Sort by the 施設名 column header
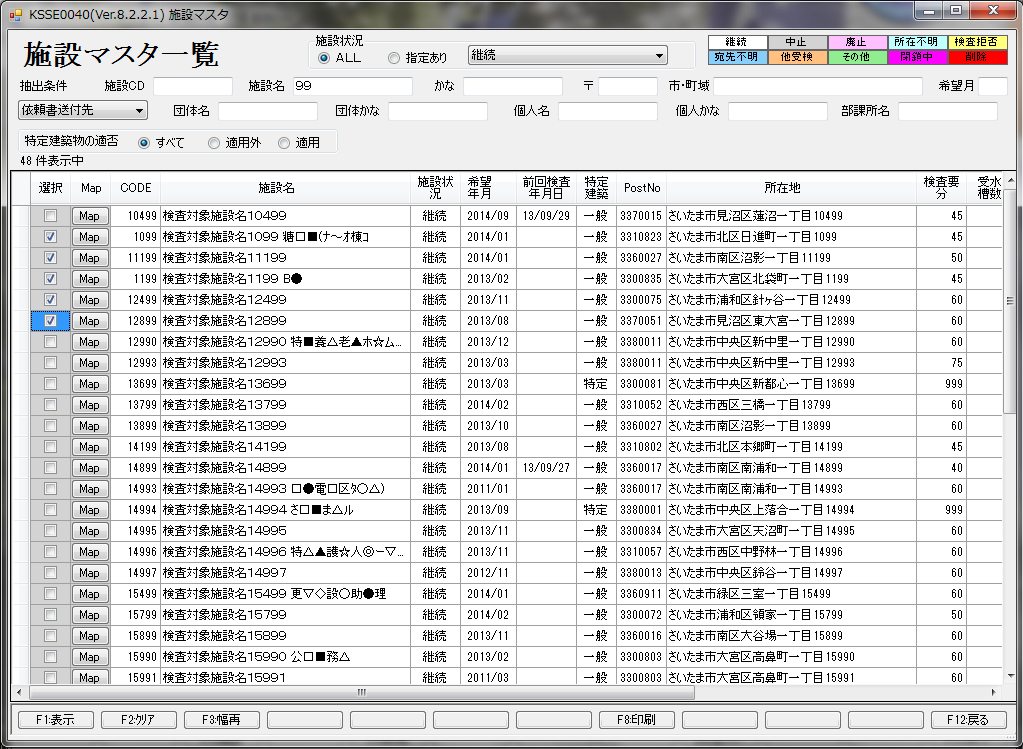Viewport: 1023px width, 749px height. point(285,188)
